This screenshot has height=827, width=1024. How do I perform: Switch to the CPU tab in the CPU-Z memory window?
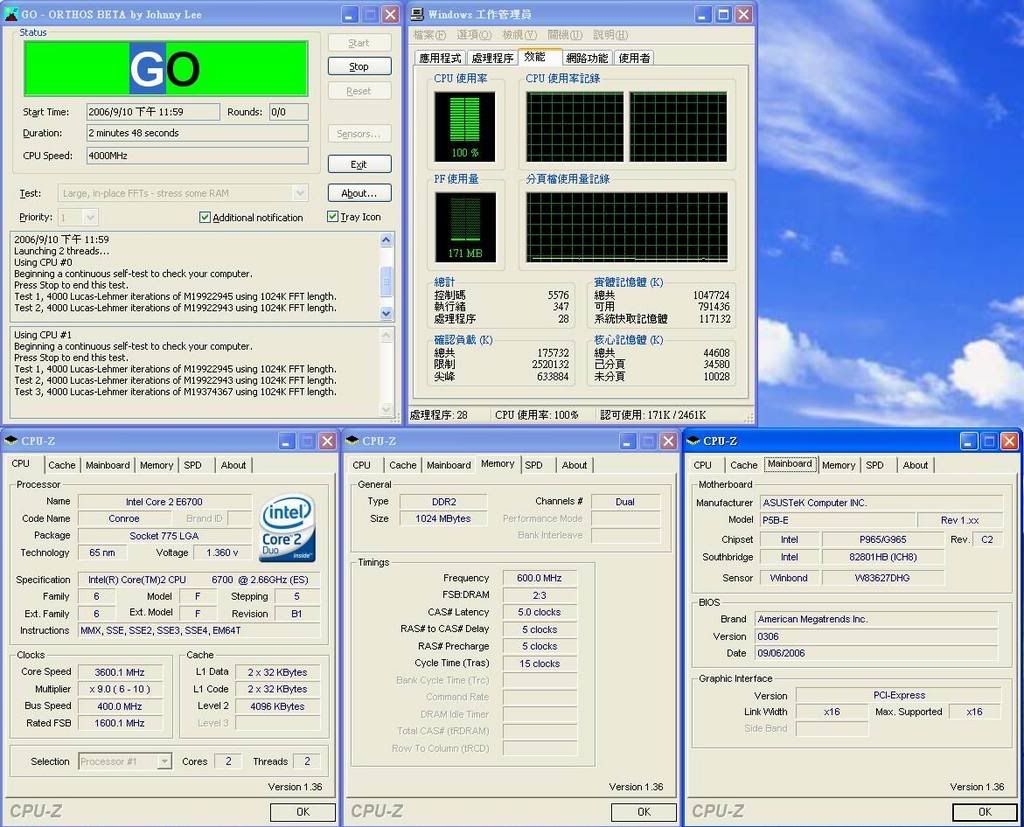coord(362,465)
